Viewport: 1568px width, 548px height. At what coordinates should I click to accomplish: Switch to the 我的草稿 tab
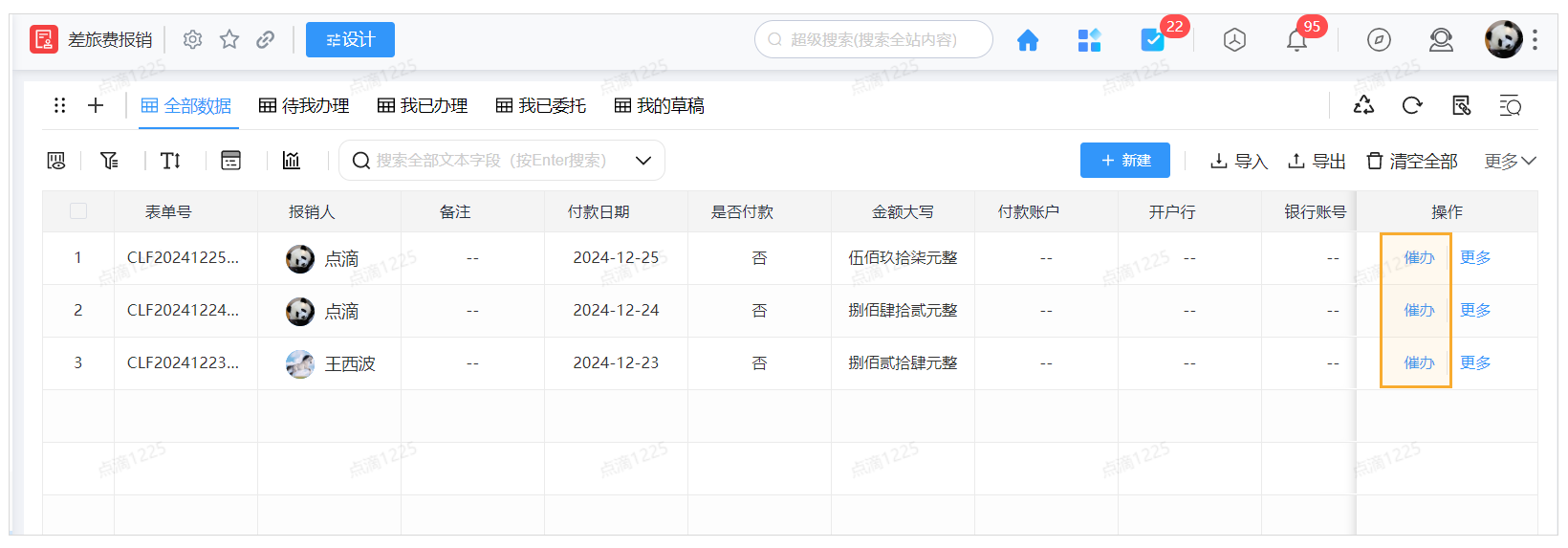[x=660, y=105]
